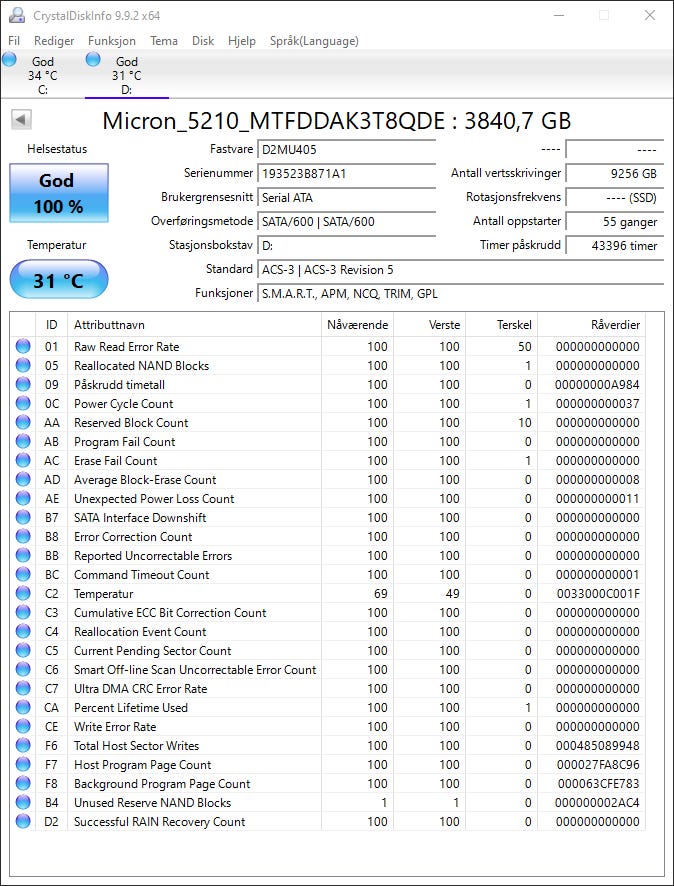Open the Fil menu

tap(14, 41)
